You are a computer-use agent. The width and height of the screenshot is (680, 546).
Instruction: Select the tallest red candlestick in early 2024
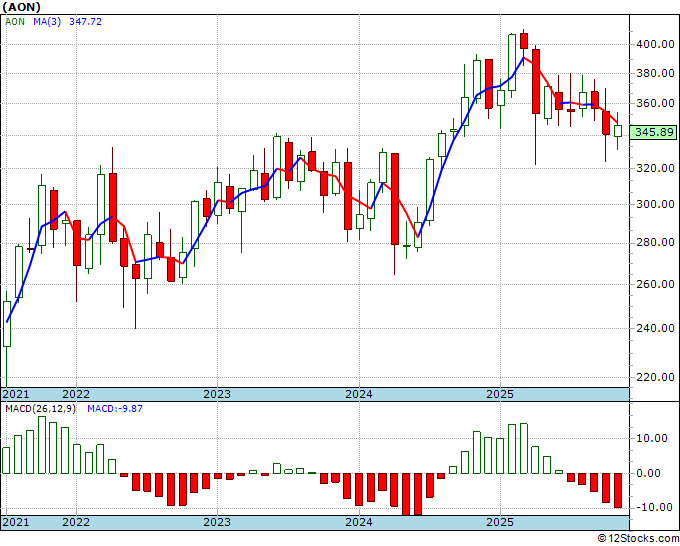[x=395, y=199]
